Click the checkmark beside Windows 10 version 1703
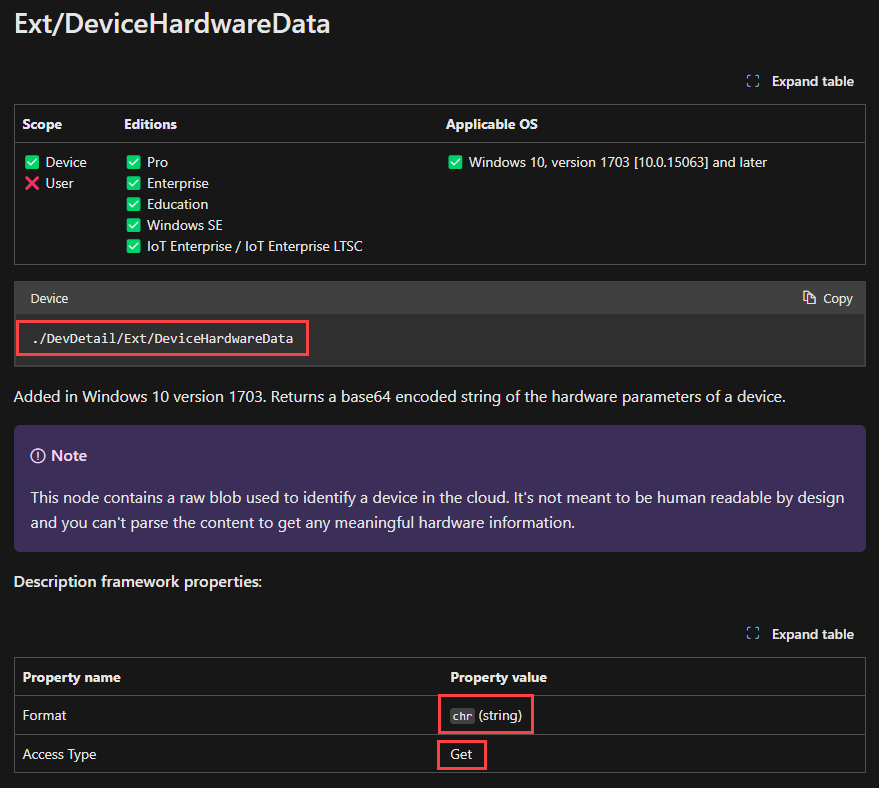Image resolution: width=879 pixels, height=788 pixels. tap(455, 162)
